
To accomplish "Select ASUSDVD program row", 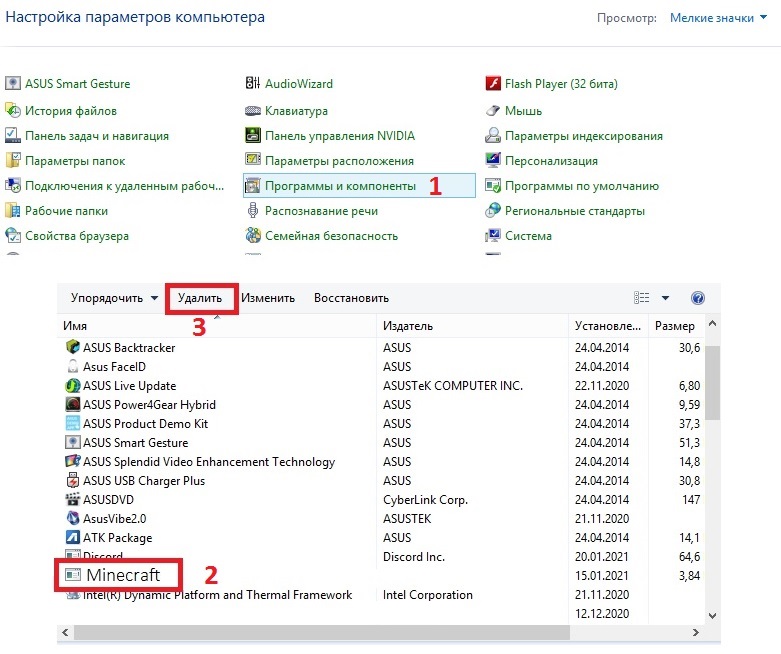I will point(382,500).
